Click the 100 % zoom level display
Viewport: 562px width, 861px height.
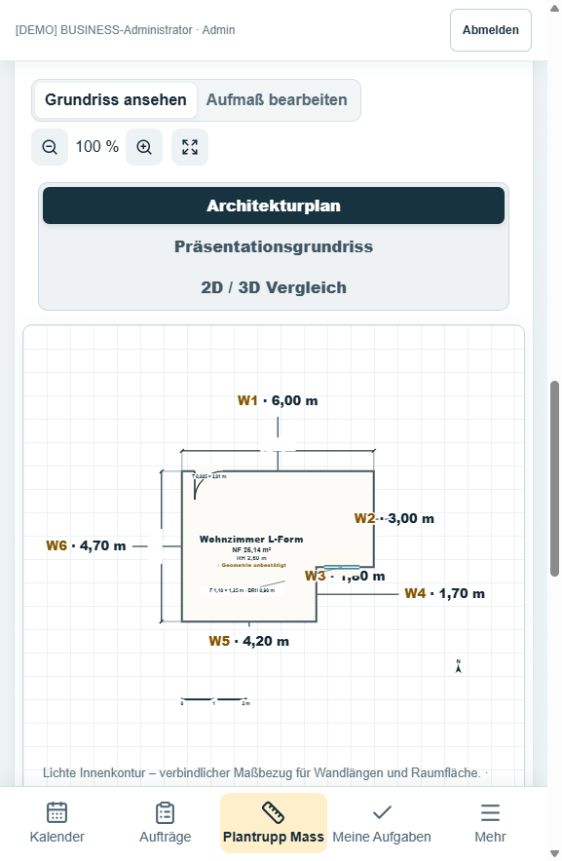coord(97,147)
